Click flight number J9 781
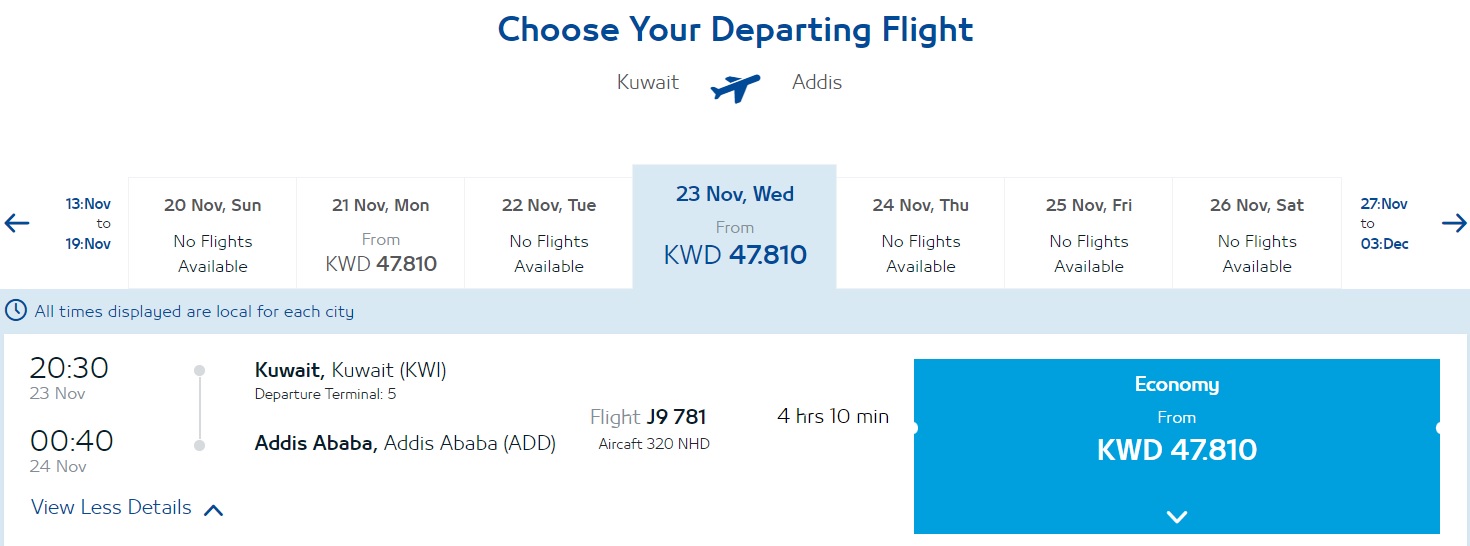The height and width of the screenshot is (546, 1470). [x=677, y=417]
